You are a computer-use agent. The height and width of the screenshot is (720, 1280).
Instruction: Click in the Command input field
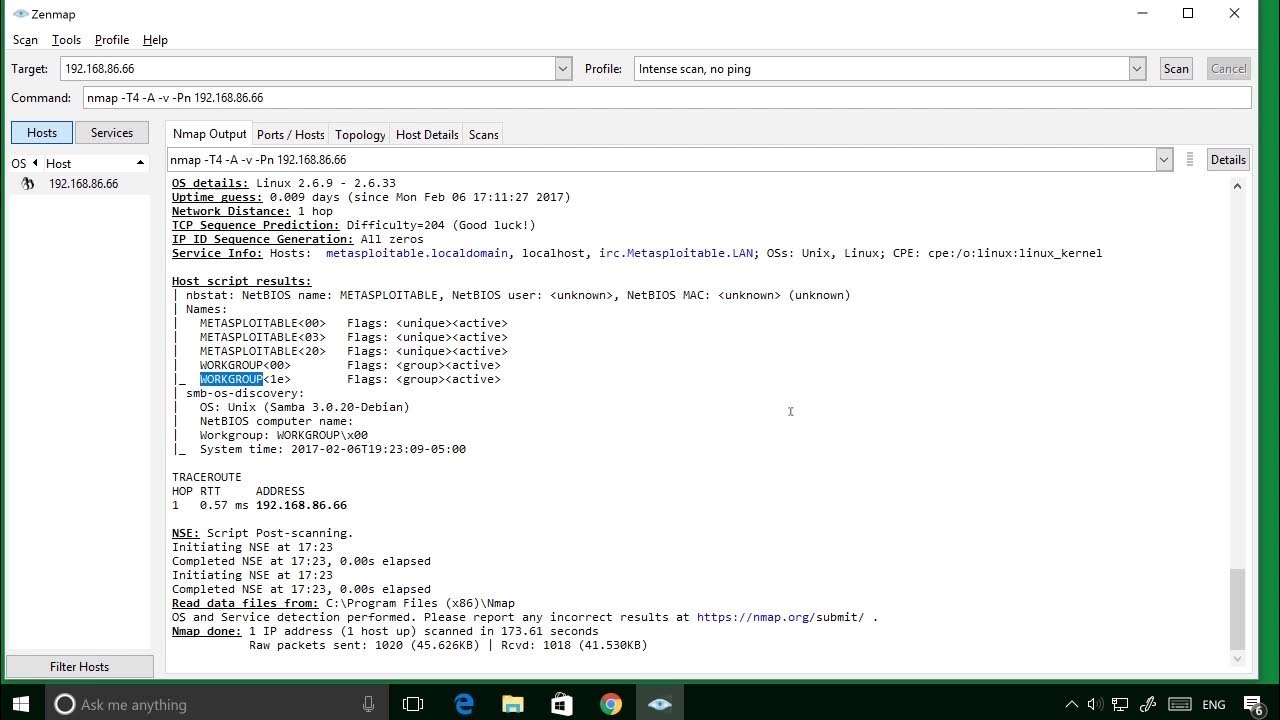coord(667,98)
